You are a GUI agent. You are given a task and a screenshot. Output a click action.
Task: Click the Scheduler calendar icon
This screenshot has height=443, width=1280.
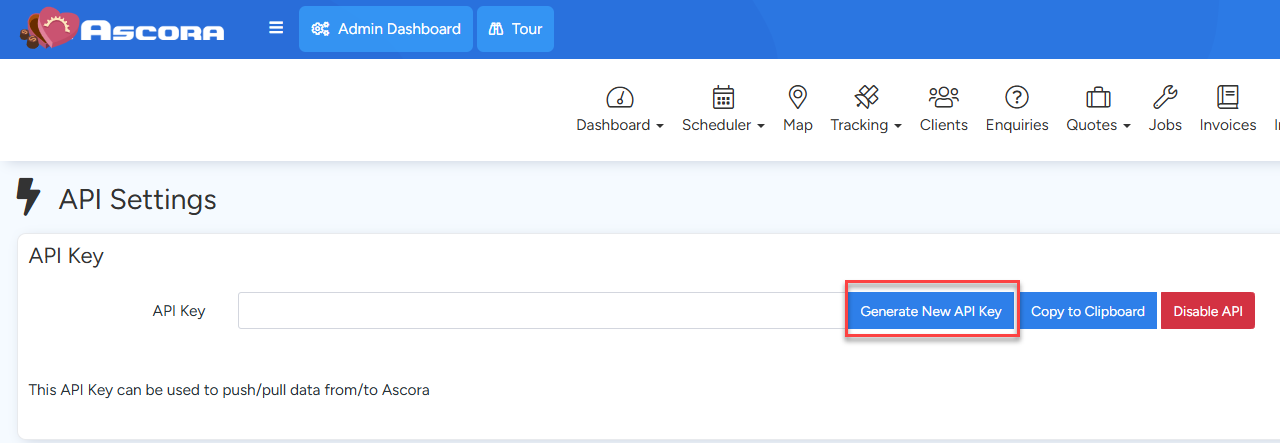723,97
